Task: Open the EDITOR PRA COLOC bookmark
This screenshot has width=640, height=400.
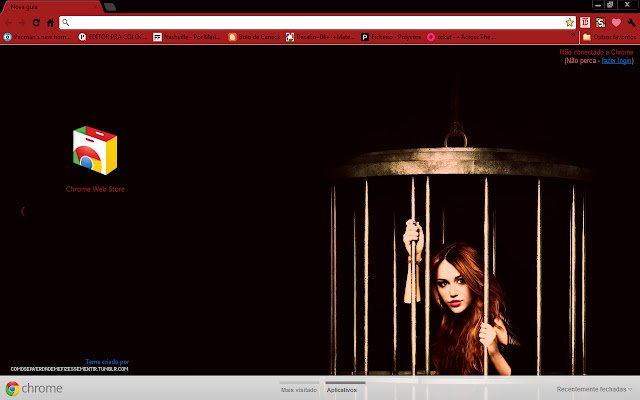Action: pos(113,37)
